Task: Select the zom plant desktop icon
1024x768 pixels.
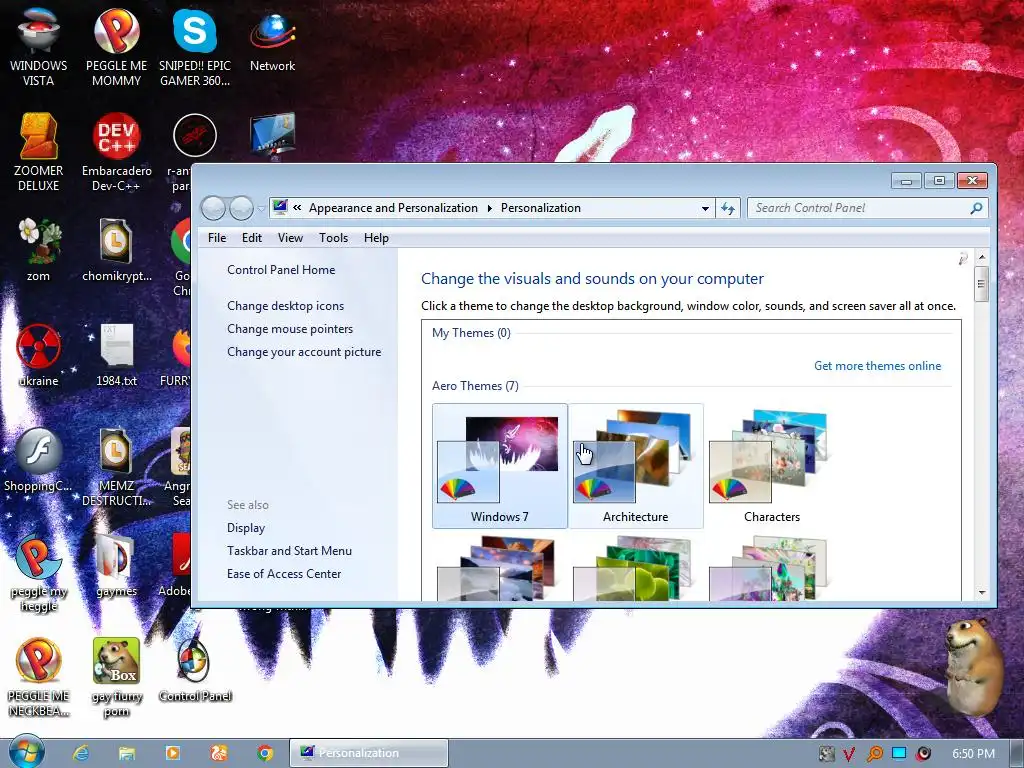Action: pyautogui.click(x=39, y=249)
